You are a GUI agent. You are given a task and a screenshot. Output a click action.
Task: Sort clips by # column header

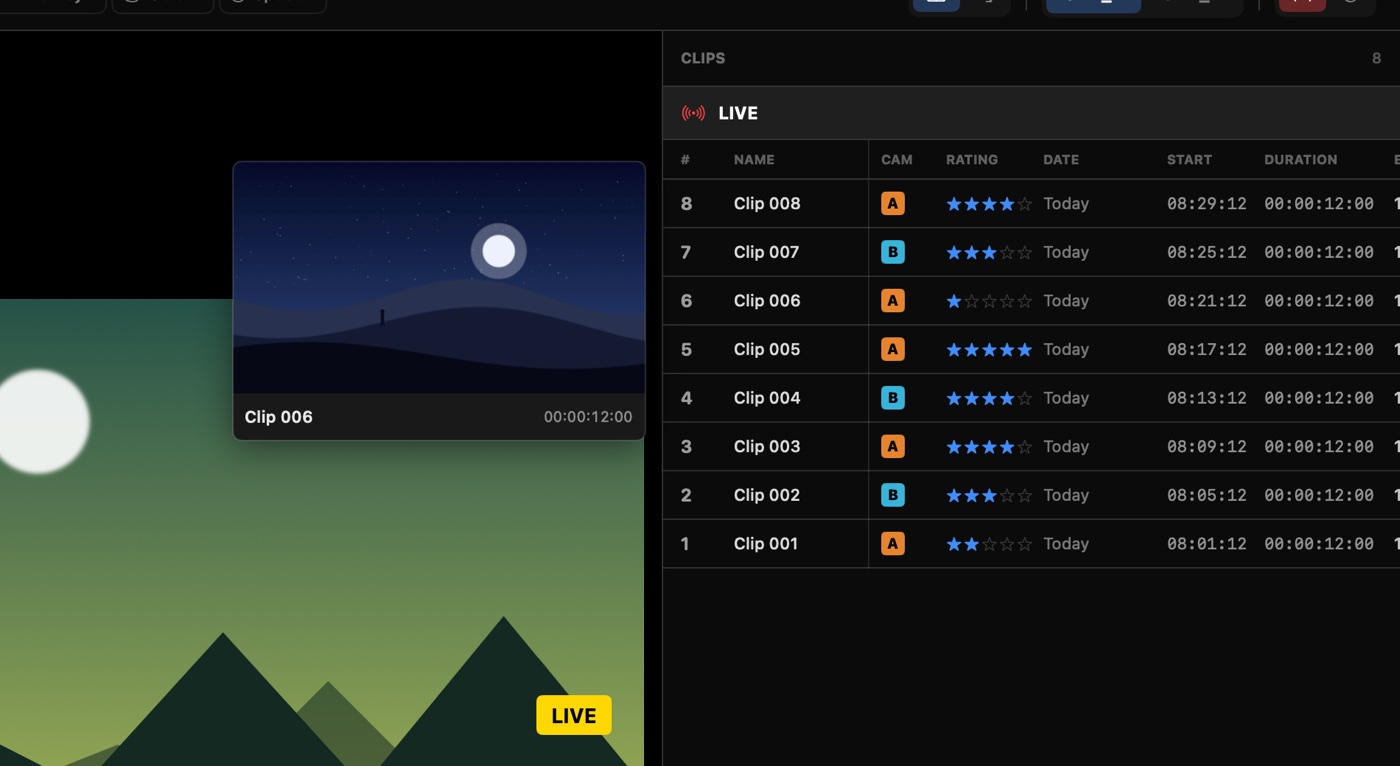click(x=685, y=159)
